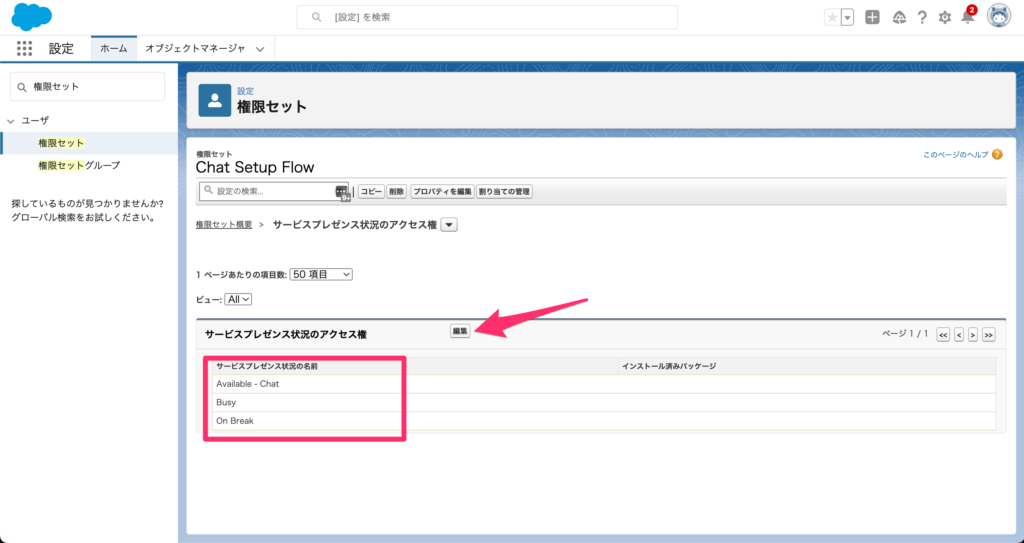This screenshot has height=543, width=1024.
Task: Open the App Launcher grid icon
Action: point(24,48)
